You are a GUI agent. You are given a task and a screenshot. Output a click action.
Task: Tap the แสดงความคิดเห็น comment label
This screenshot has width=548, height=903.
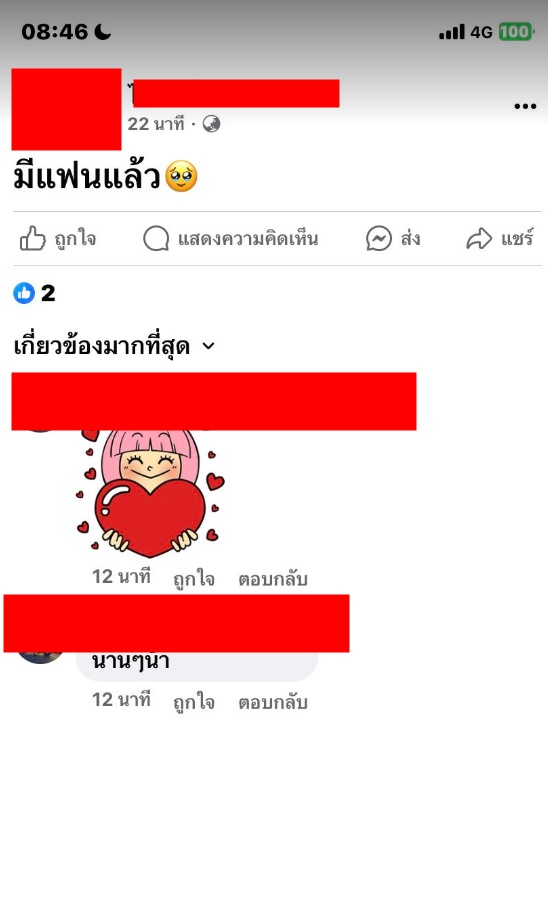point(248,238)
